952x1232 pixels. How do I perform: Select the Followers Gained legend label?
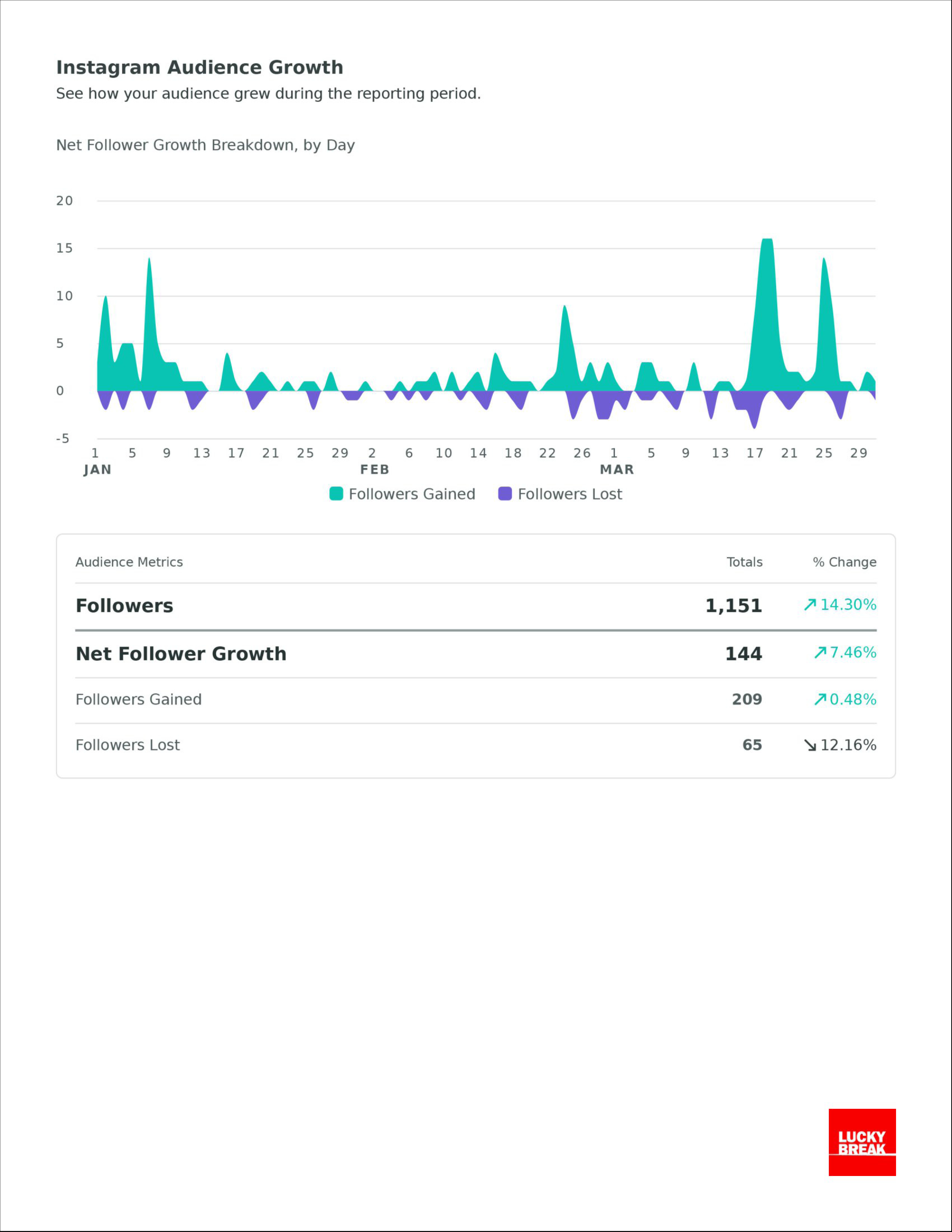click(412, 494)
